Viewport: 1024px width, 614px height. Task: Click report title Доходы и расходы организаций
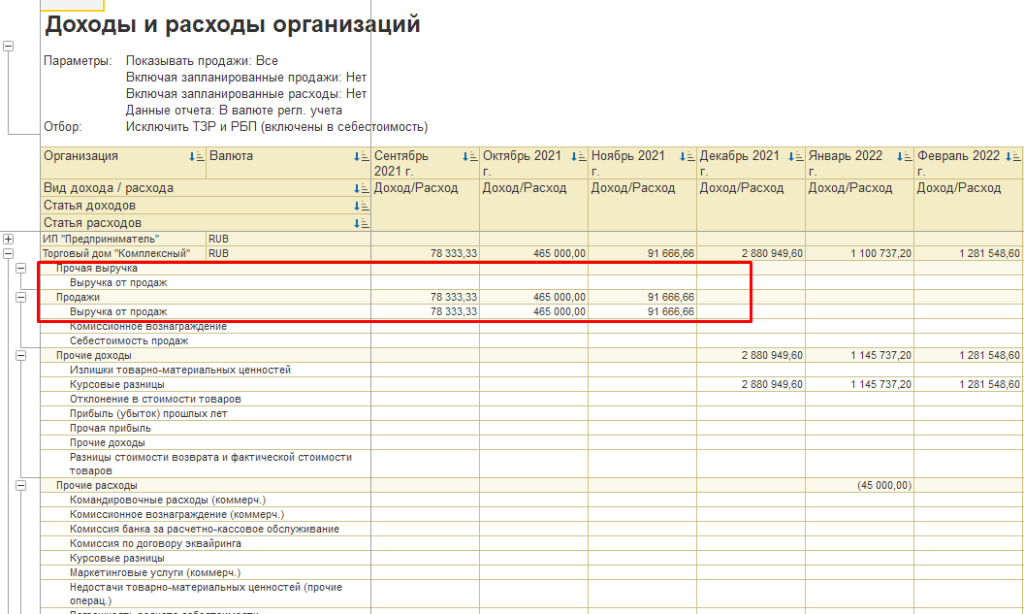pos(232,25)
